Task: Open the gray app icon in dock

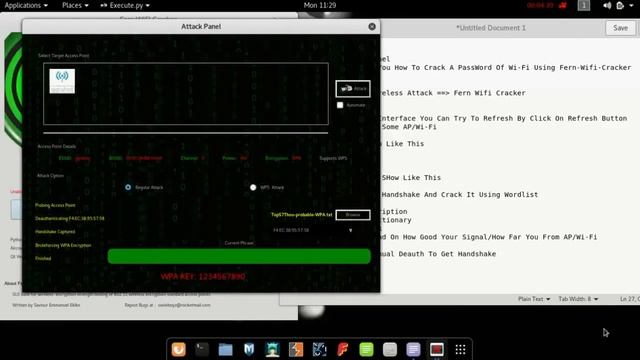Action: 390,349
